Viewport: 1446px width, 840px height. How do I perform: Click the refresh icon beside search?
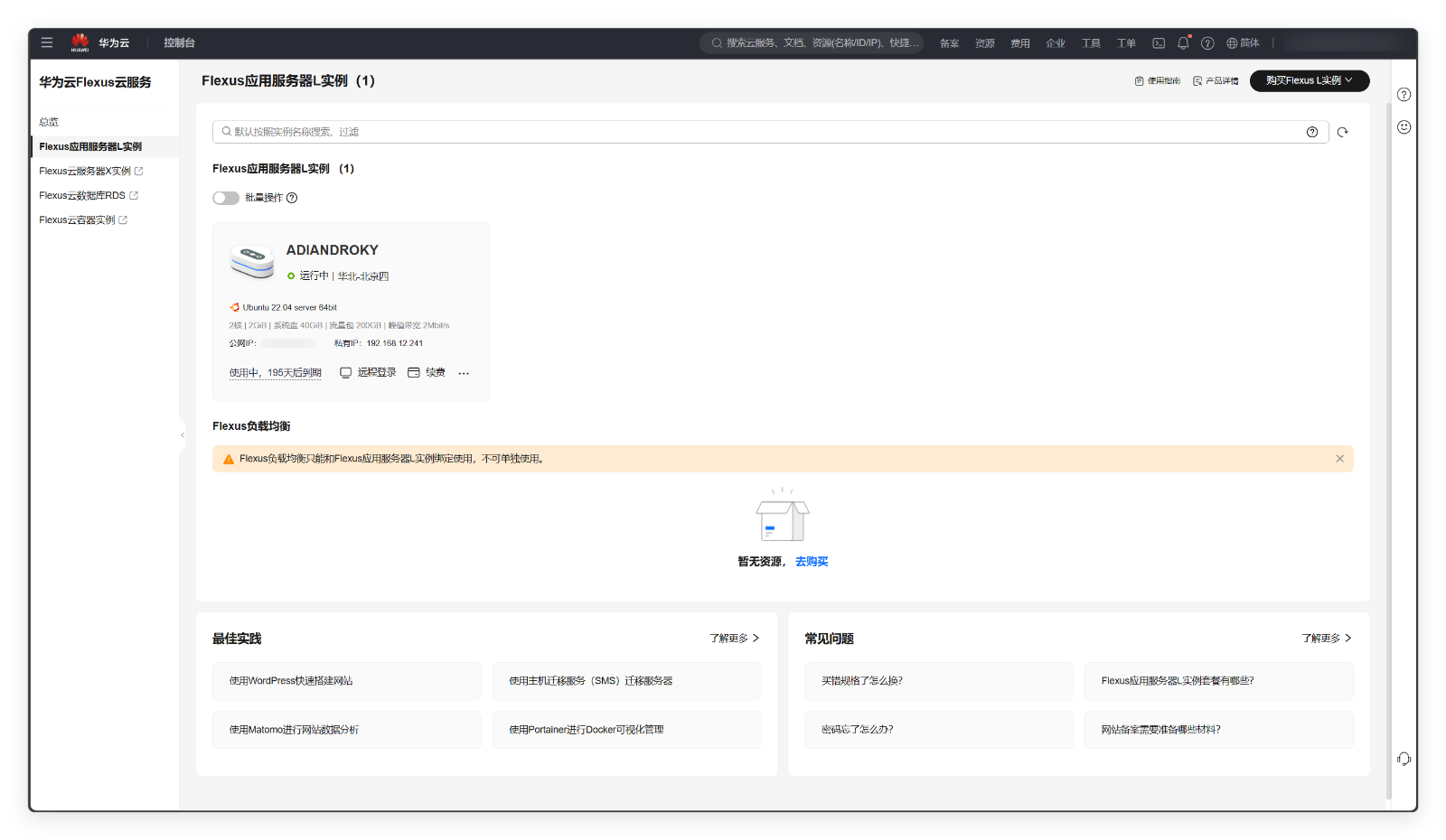[1342, 132]
